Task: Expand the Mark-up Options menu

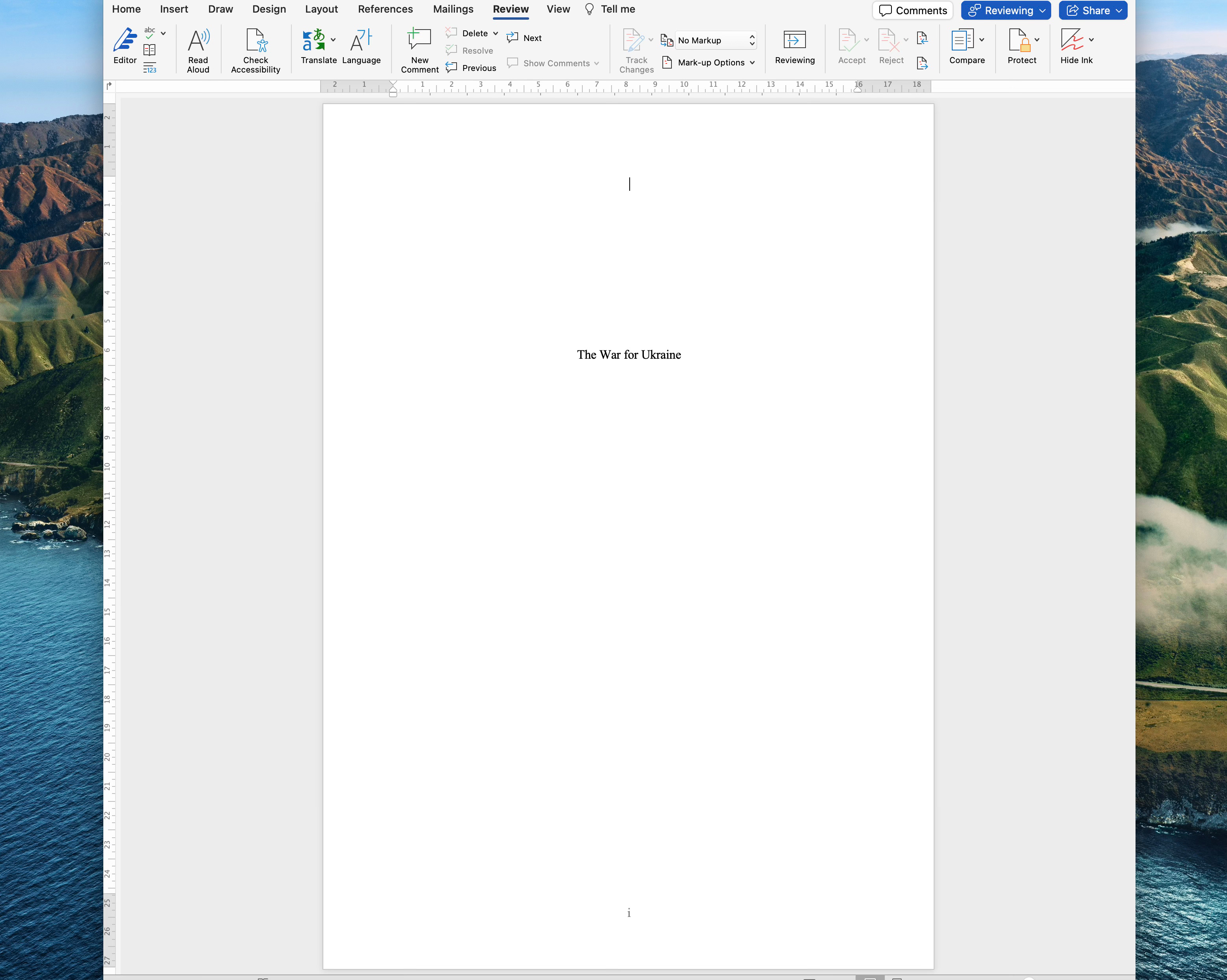Action: (715, 63)
